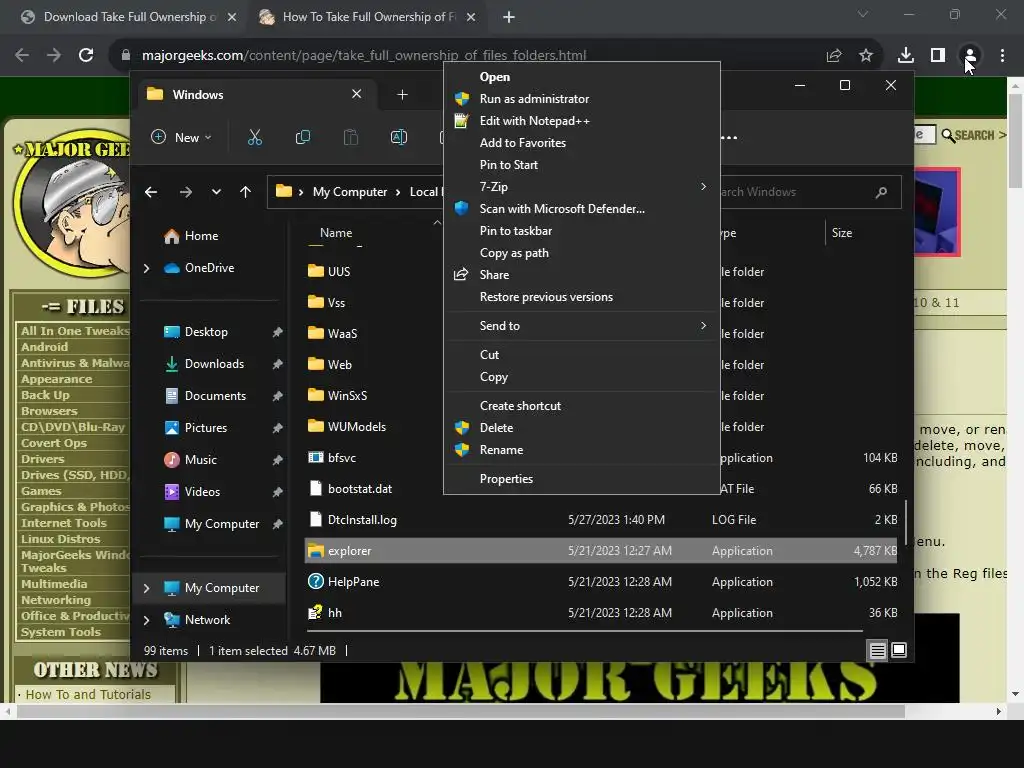Click the Cut scissors icon in Explorer toolbar

[x=255, y=137]
